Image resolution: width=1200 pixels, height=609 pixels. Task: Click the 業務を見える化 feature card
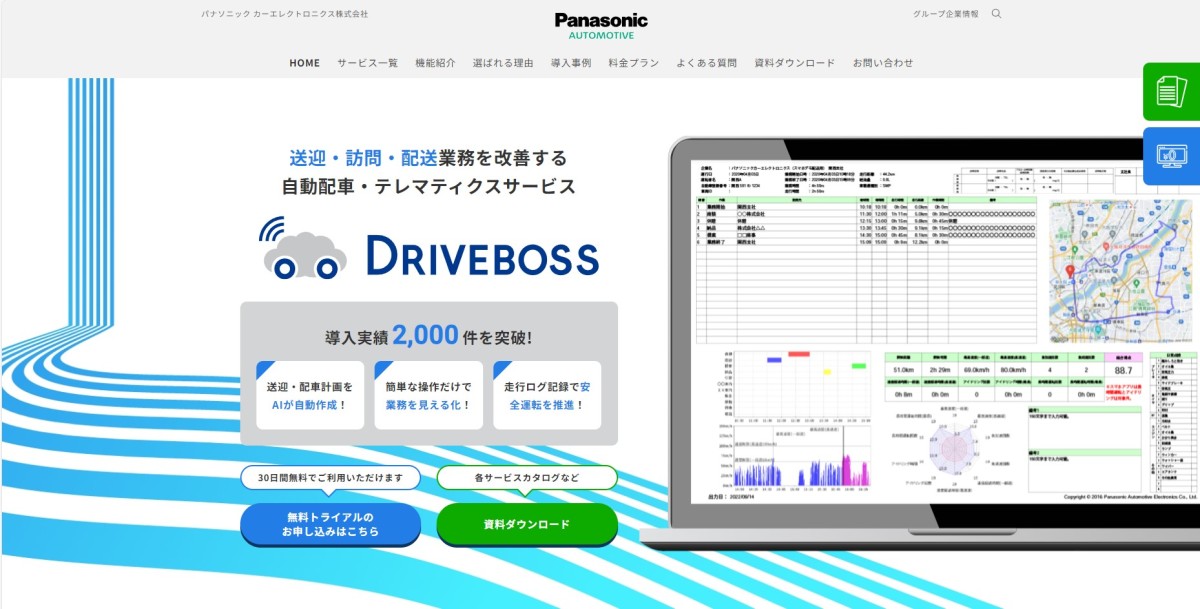[428, 396]
